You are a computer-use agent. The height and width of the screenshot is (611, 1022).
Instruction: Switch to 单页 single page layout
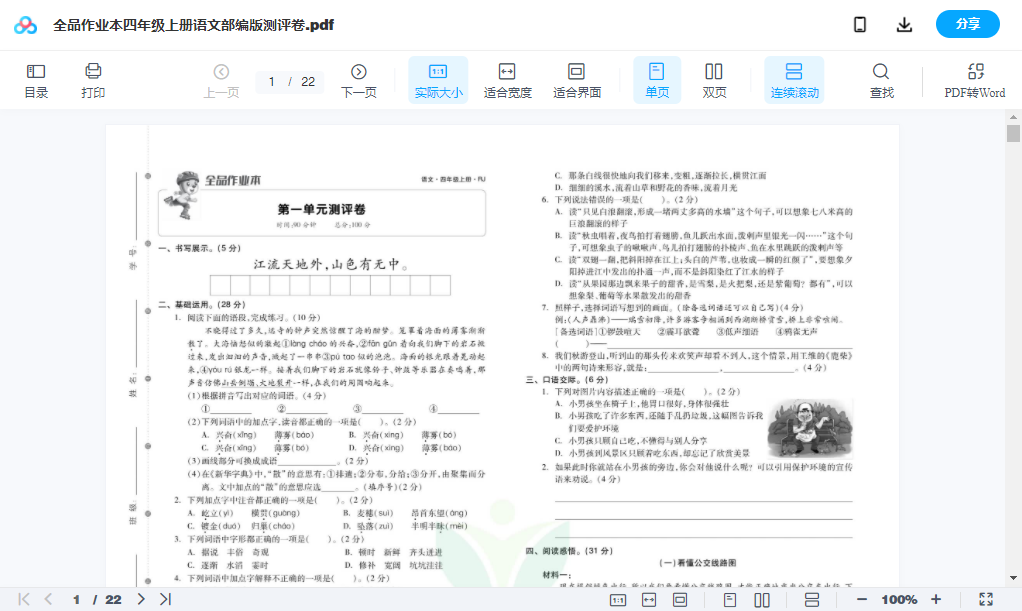[x=657, y=80]
